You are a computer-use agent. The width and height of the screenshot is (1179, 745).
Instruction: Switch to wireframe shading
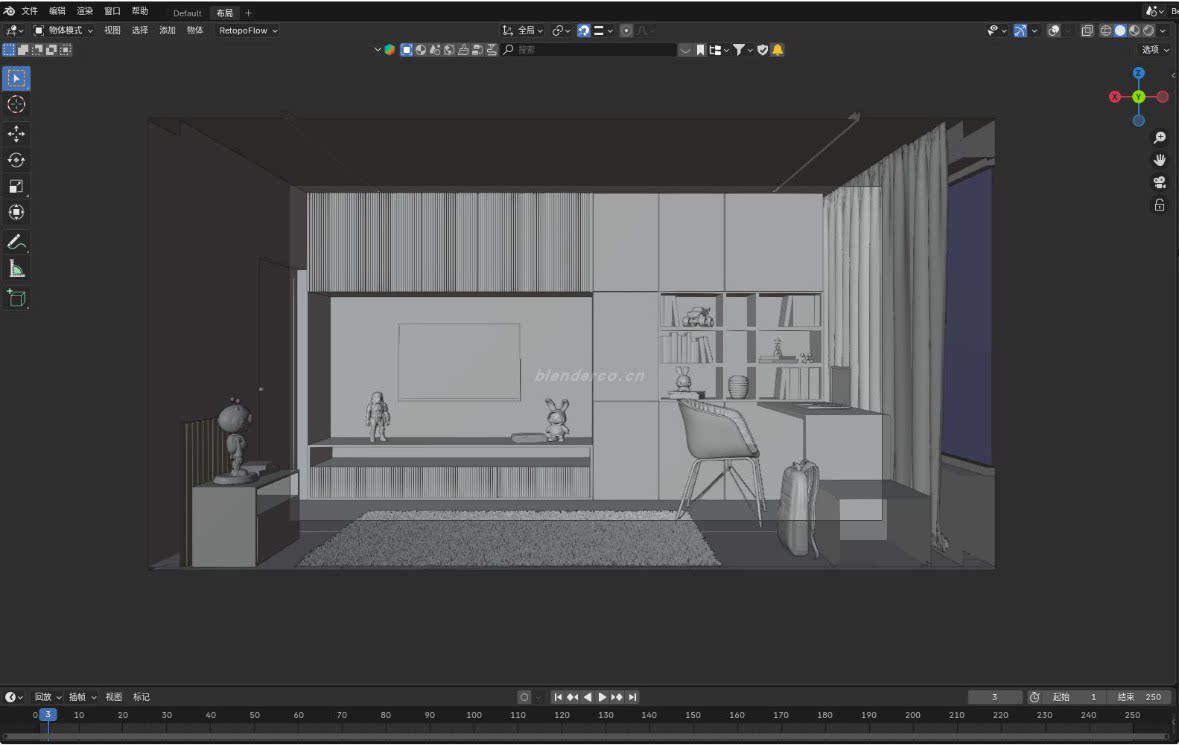1105,31
